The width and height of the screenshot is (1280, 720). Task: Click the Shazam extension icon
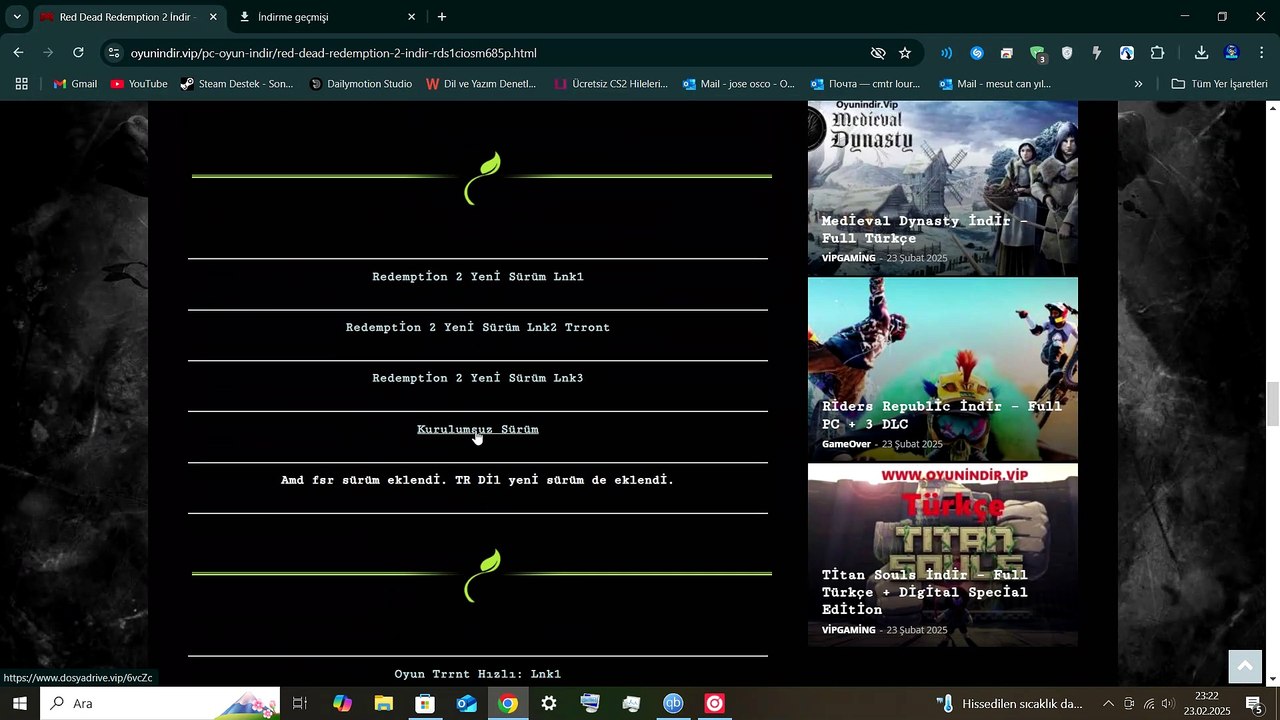coord(977,53)
